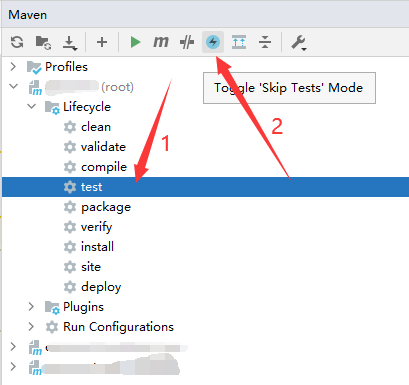Screen dimensions: 409x385
Task: Click gear icon beside package
Action: [x=70, y=207]
